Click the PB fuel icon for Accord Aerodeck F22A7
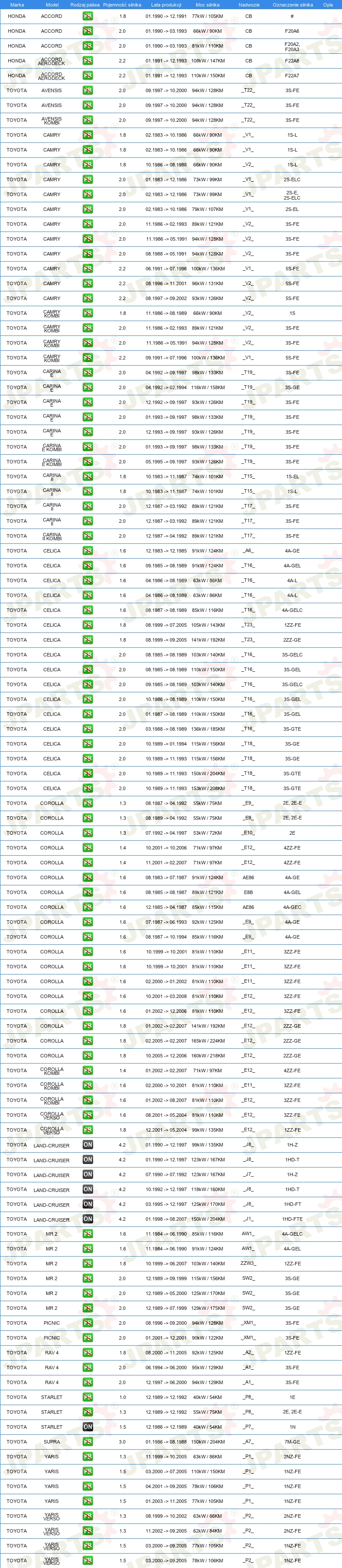This screenshot has width=342, height=1568. pos(88,76)
